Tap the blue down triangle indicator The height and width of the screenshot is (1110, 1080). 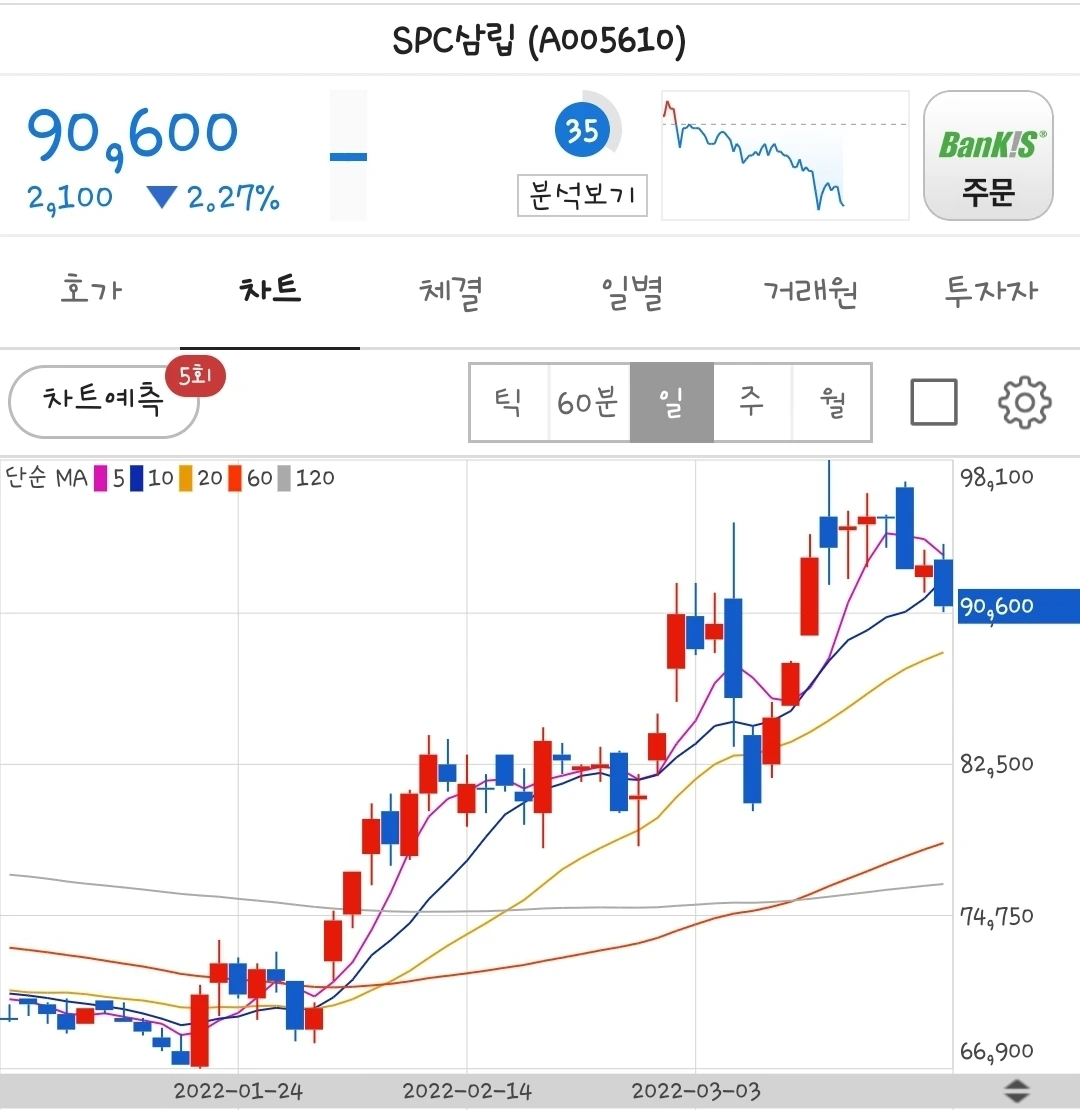(161, 197)
